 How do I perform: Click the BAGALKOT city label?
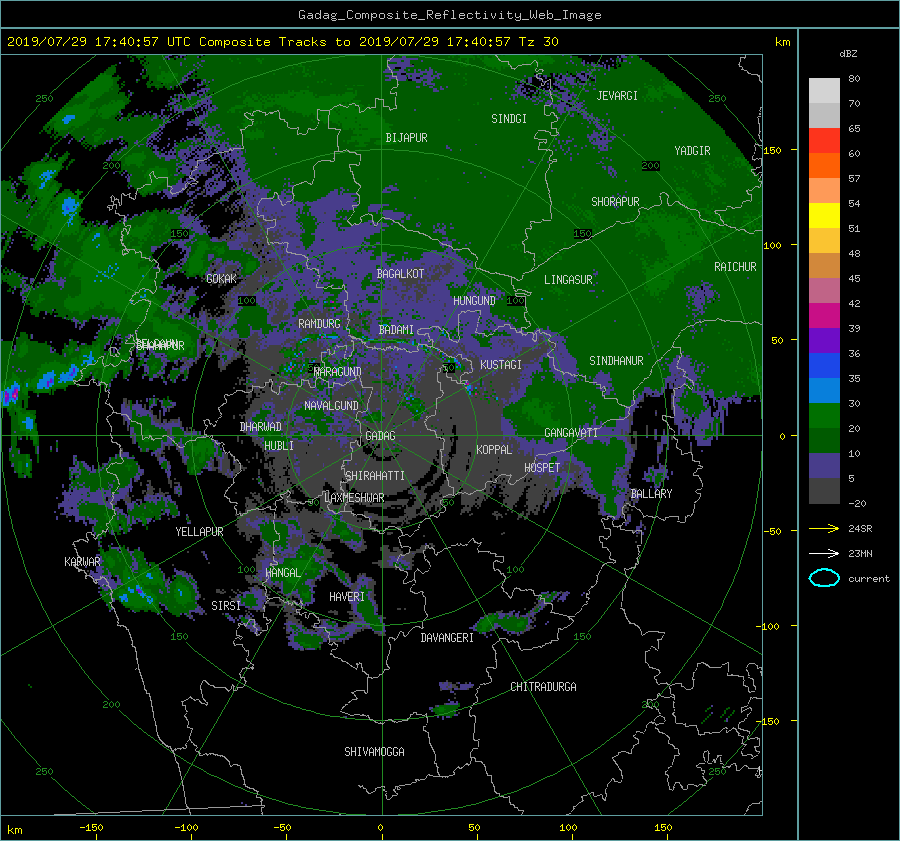point(400,274)
